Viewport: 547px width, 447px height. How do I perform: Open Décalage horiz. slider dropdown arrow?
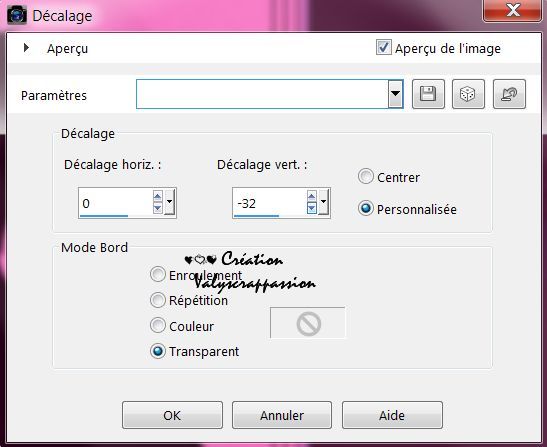(x=170, y=202)
